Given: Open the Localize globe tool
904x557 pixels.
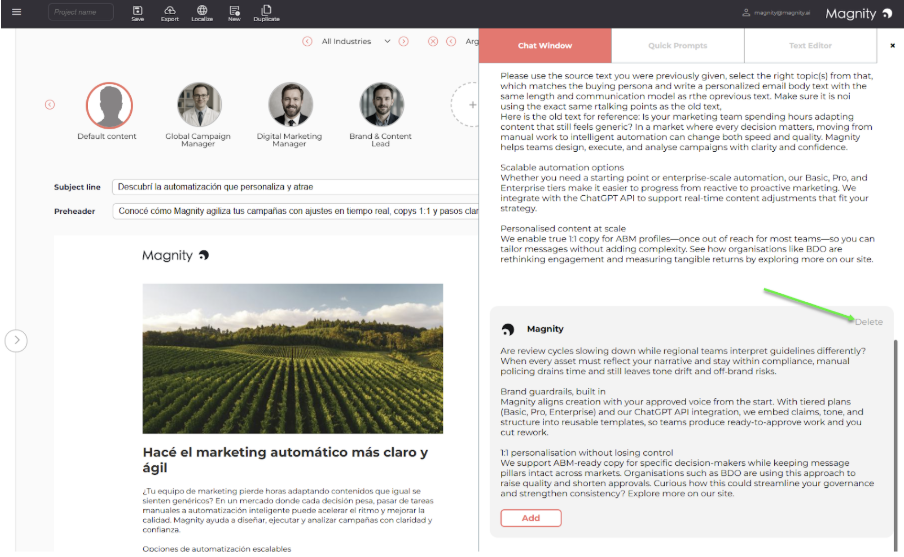Looking at the screenshot, I should point(202,13).
